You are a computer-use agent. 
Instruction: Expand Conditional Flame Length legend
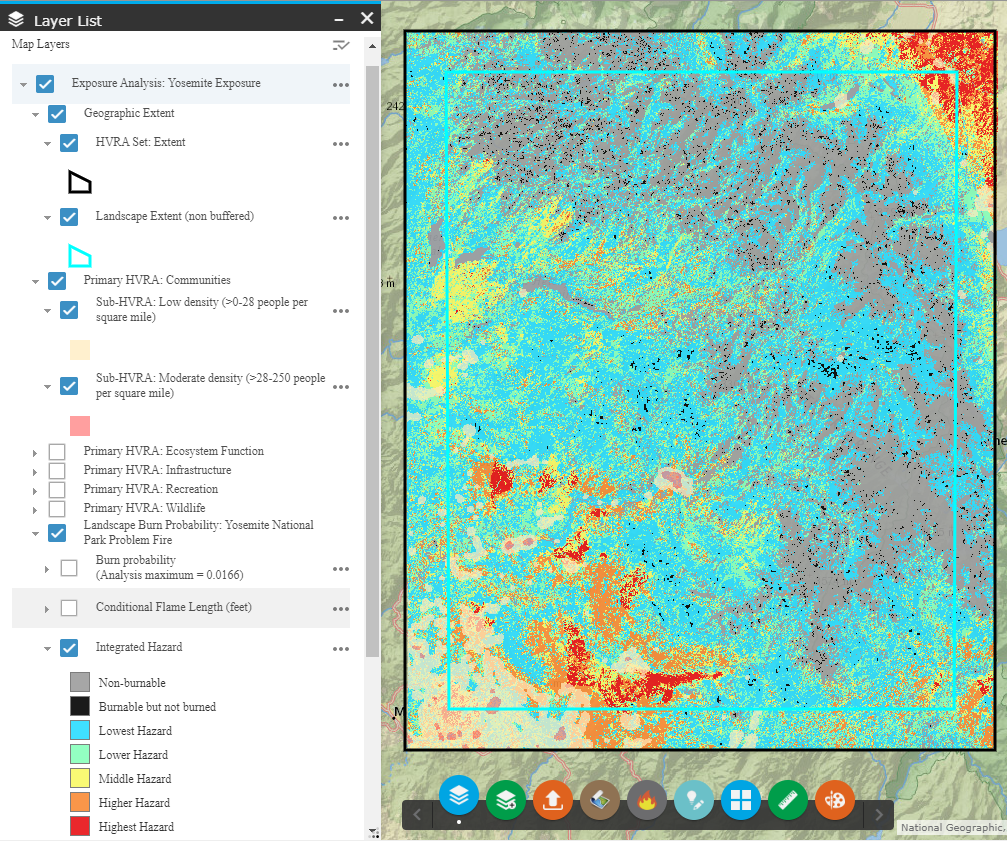point(47,609)
